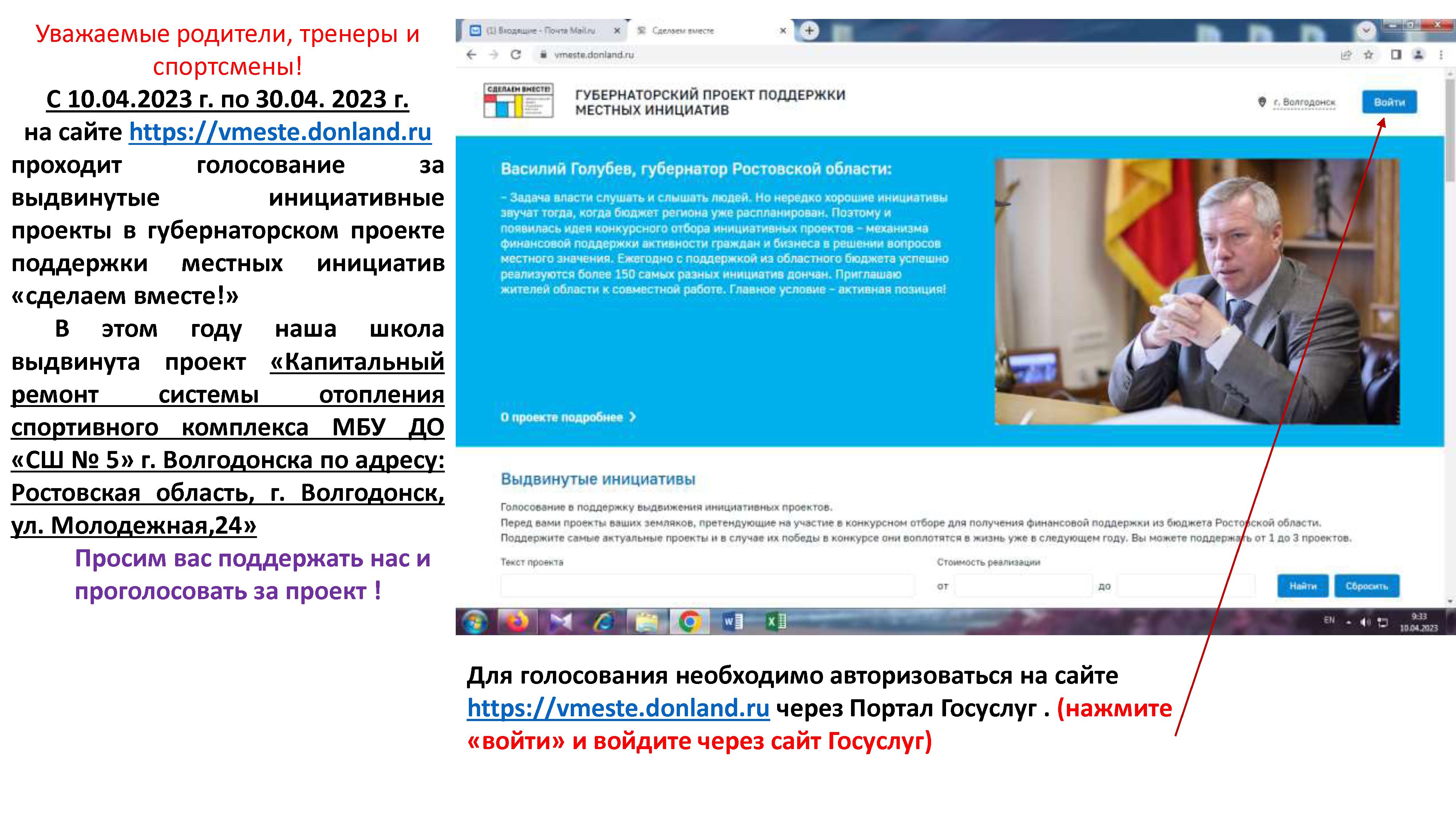Image resolution: width=1456 pixels, height=819 pixels.
Task: Close the Mail.ru inbox tab
Action: click(617, 31)
